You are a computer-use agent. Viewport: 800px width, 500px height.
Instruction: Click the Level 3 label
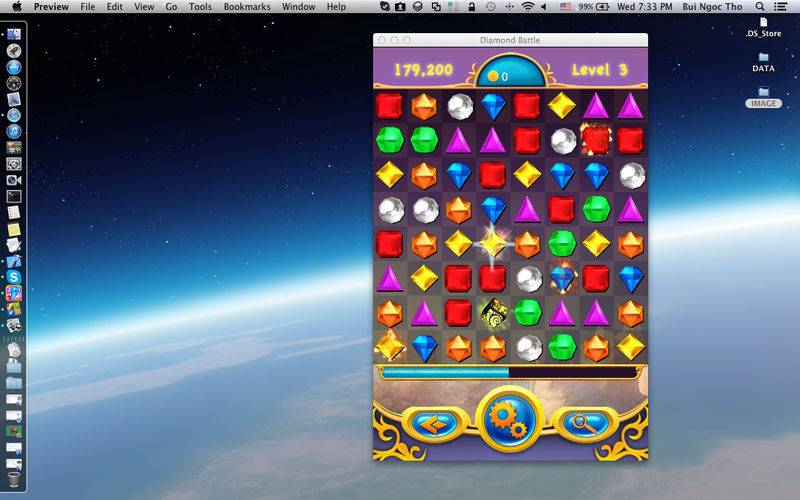pyautogui.click(x=599, y=70)
